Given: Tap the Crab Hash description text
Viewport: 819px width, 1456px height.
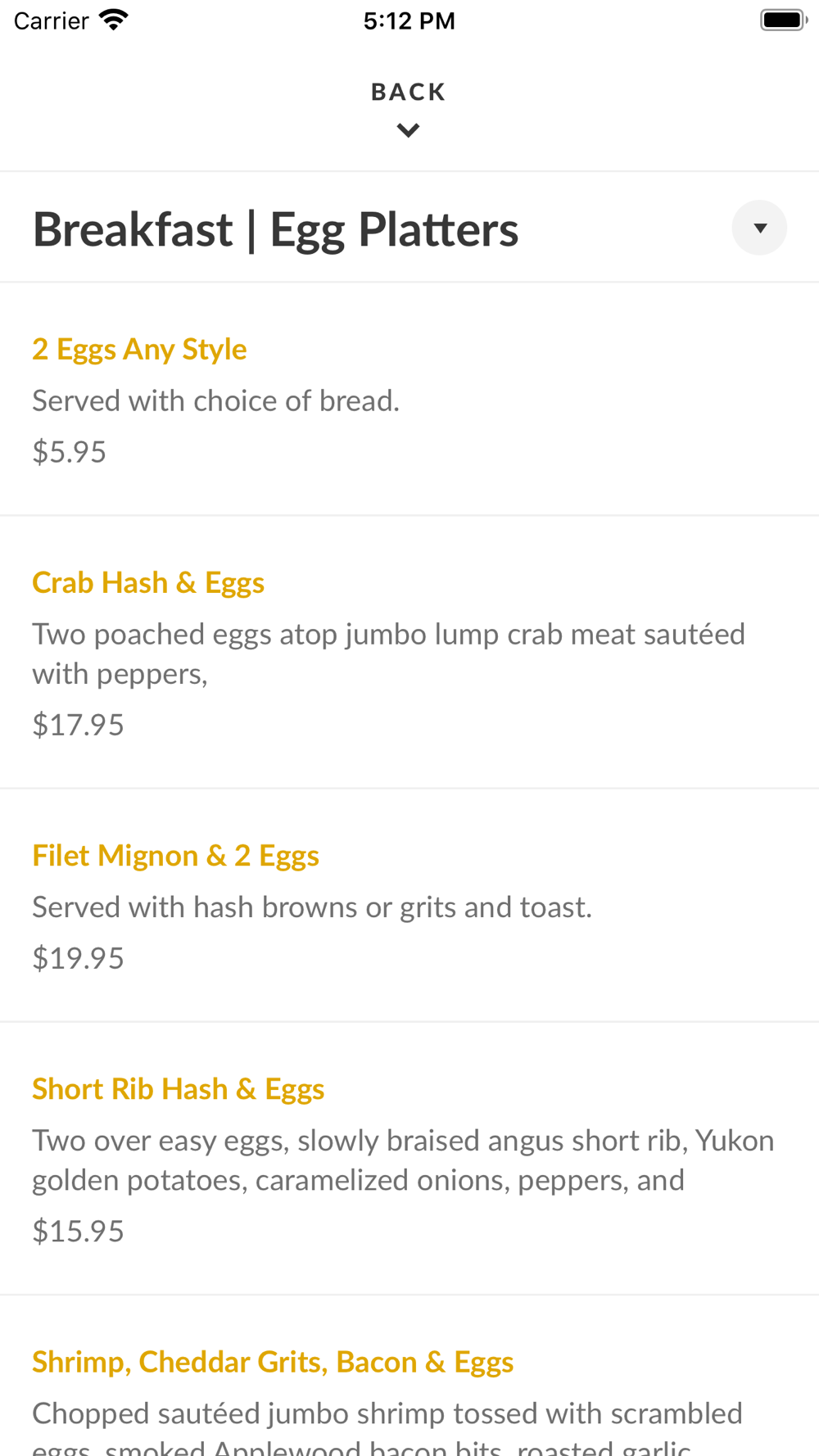Looking at the screenshot, I should pos(389,653).
